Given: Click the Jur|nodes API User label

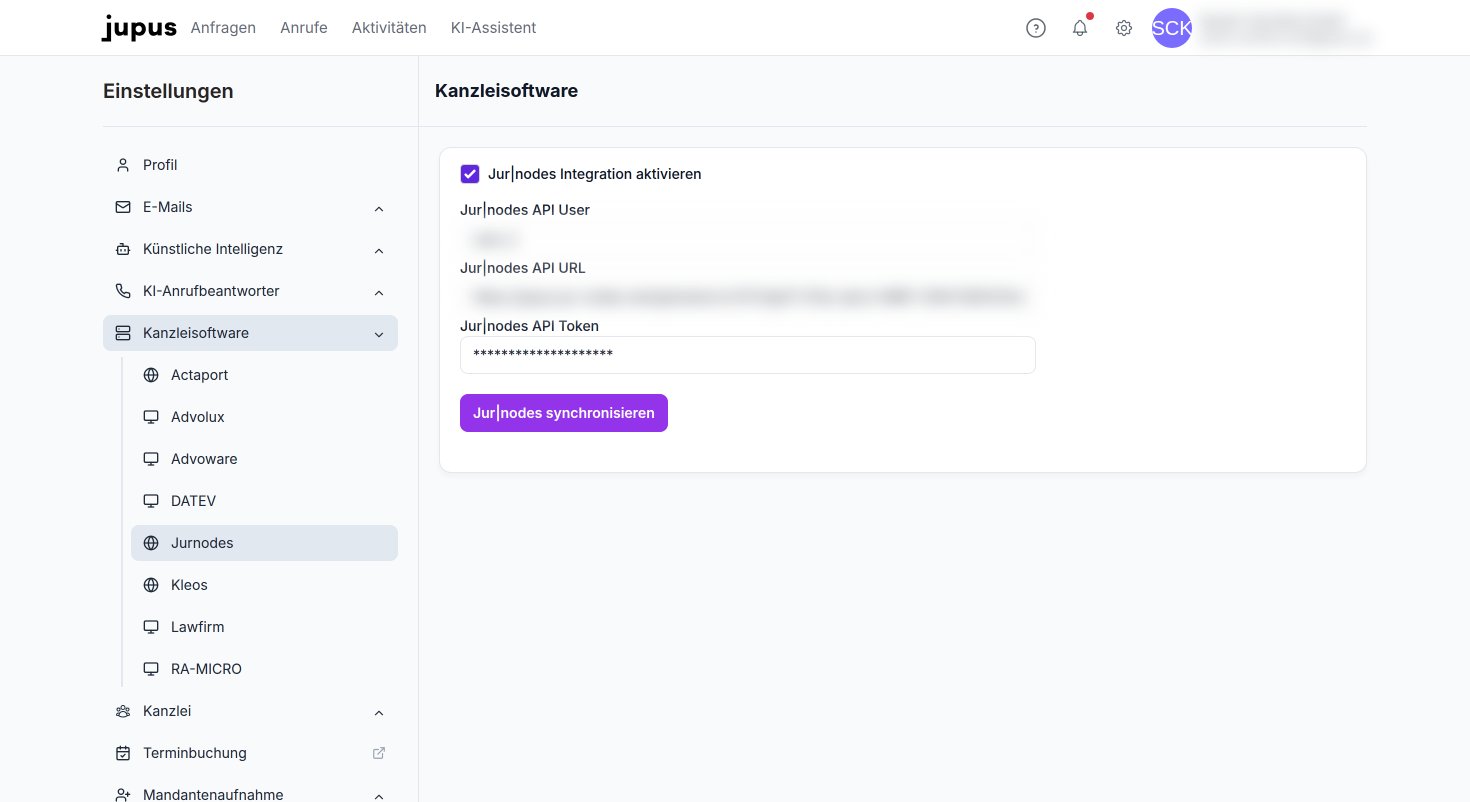Looking at the screenshot, I should (x=525, y=210).
